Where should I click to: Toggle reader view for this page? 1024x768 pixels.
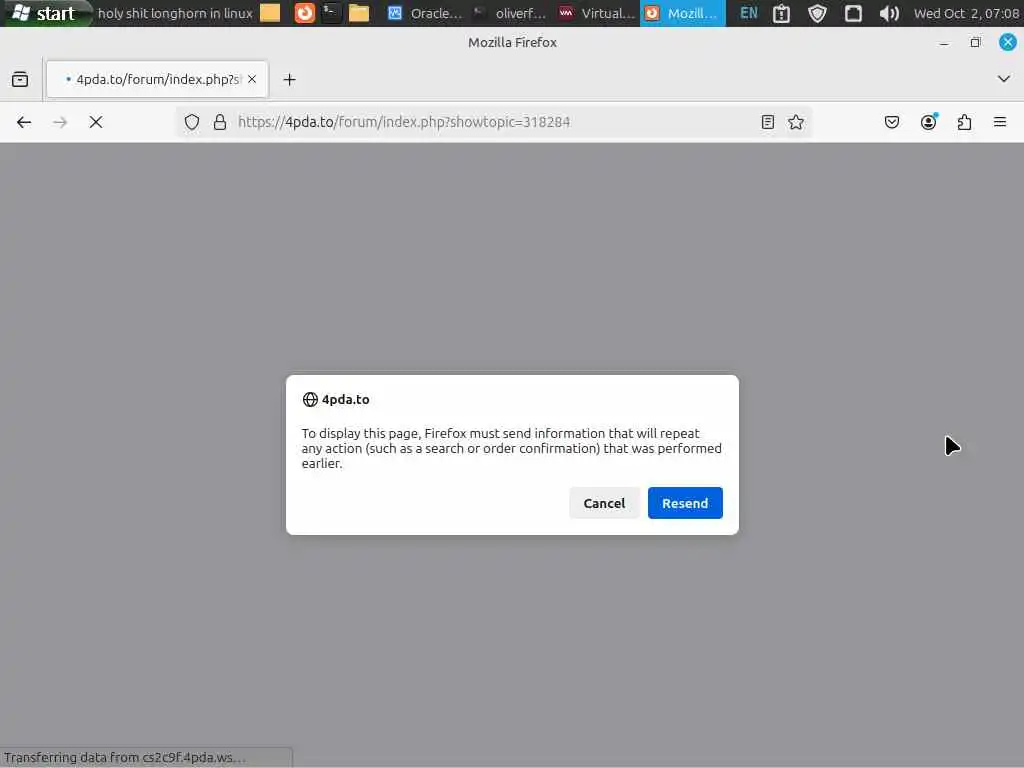coord(768,122)
